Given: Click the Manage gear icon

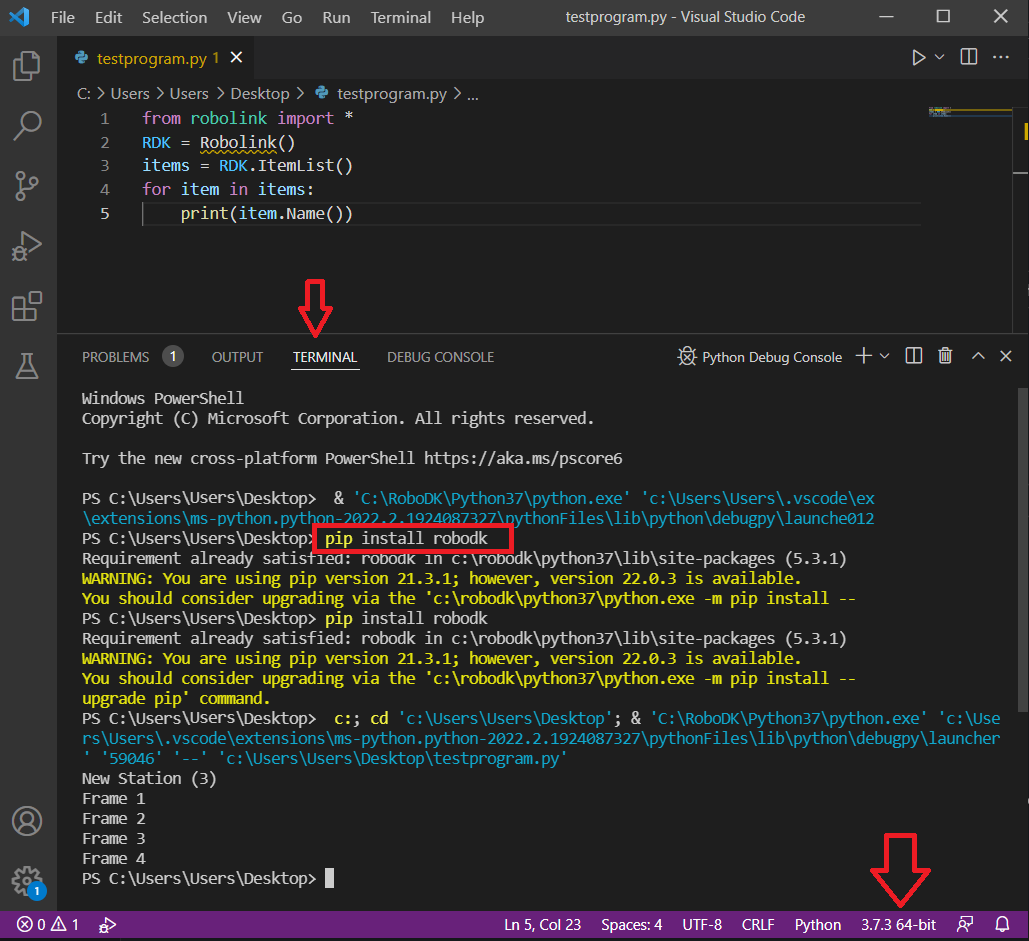Looking at the screenshot, I should 27,880.
